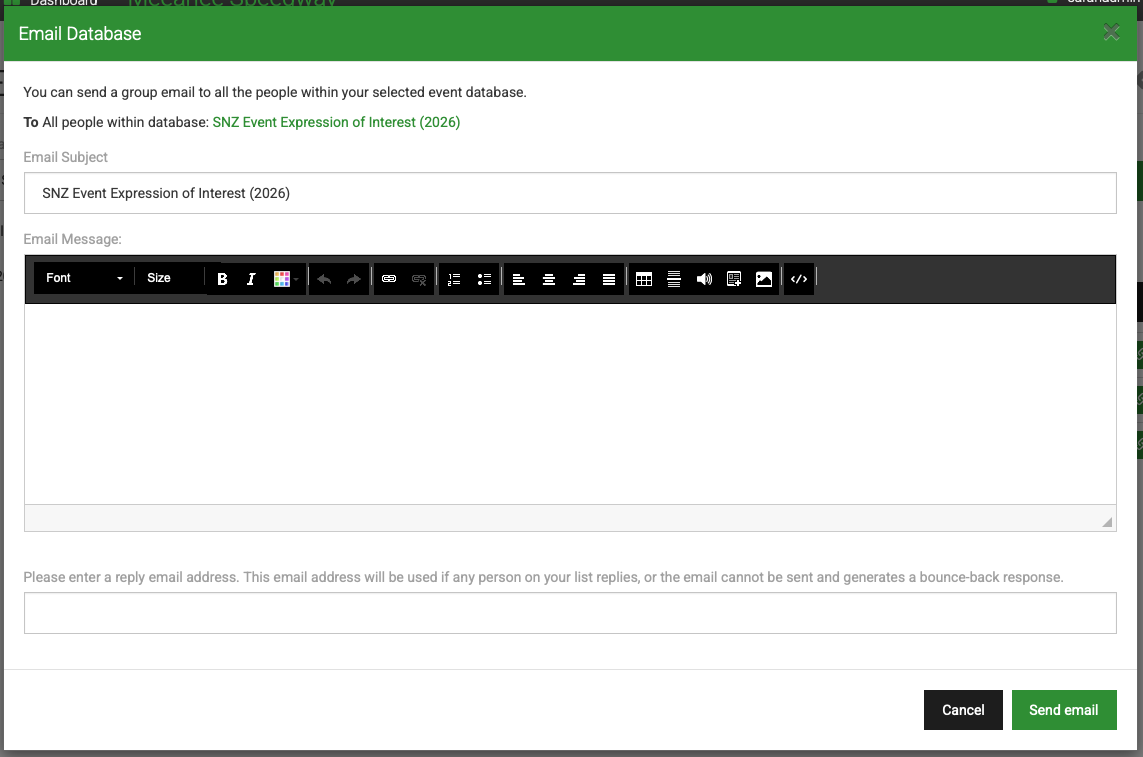Open the SNZ Event Expression of Interest database link
This screenshot has width=1143, height=757.
click(x=336, y=122)
